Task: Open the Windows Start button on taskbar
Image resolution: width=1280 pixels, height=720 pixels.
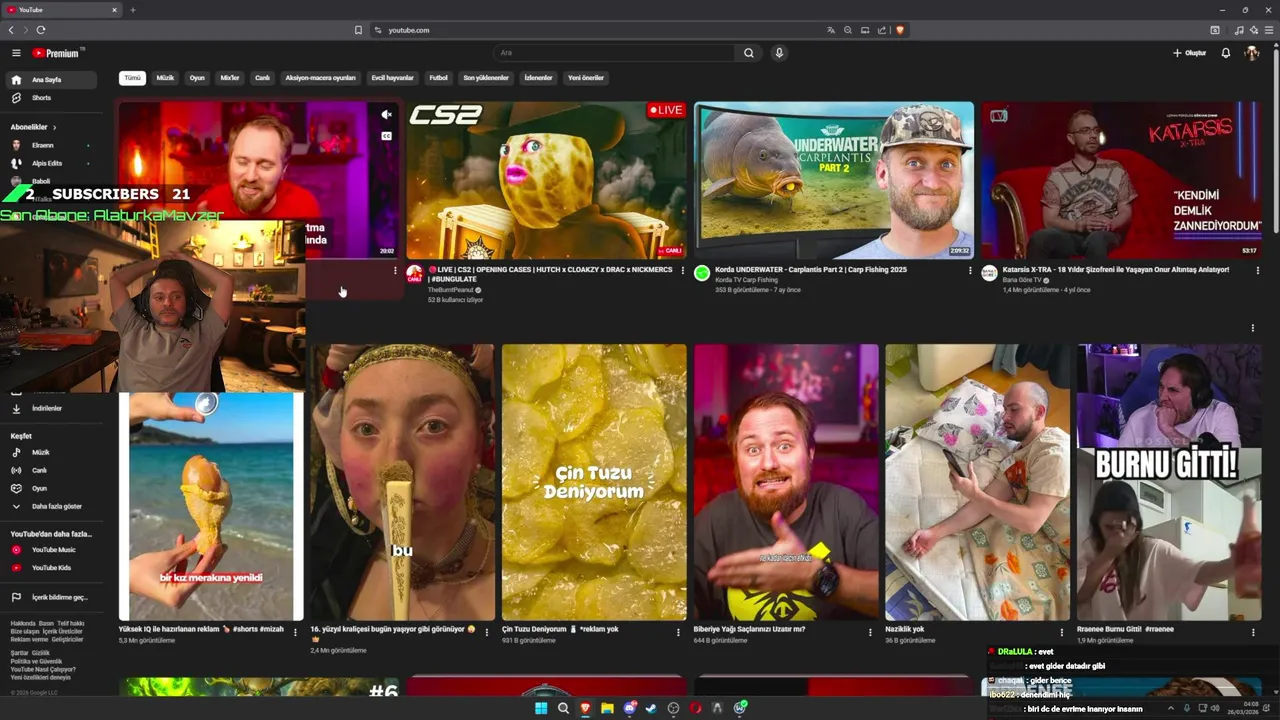Action: [541, 708]
